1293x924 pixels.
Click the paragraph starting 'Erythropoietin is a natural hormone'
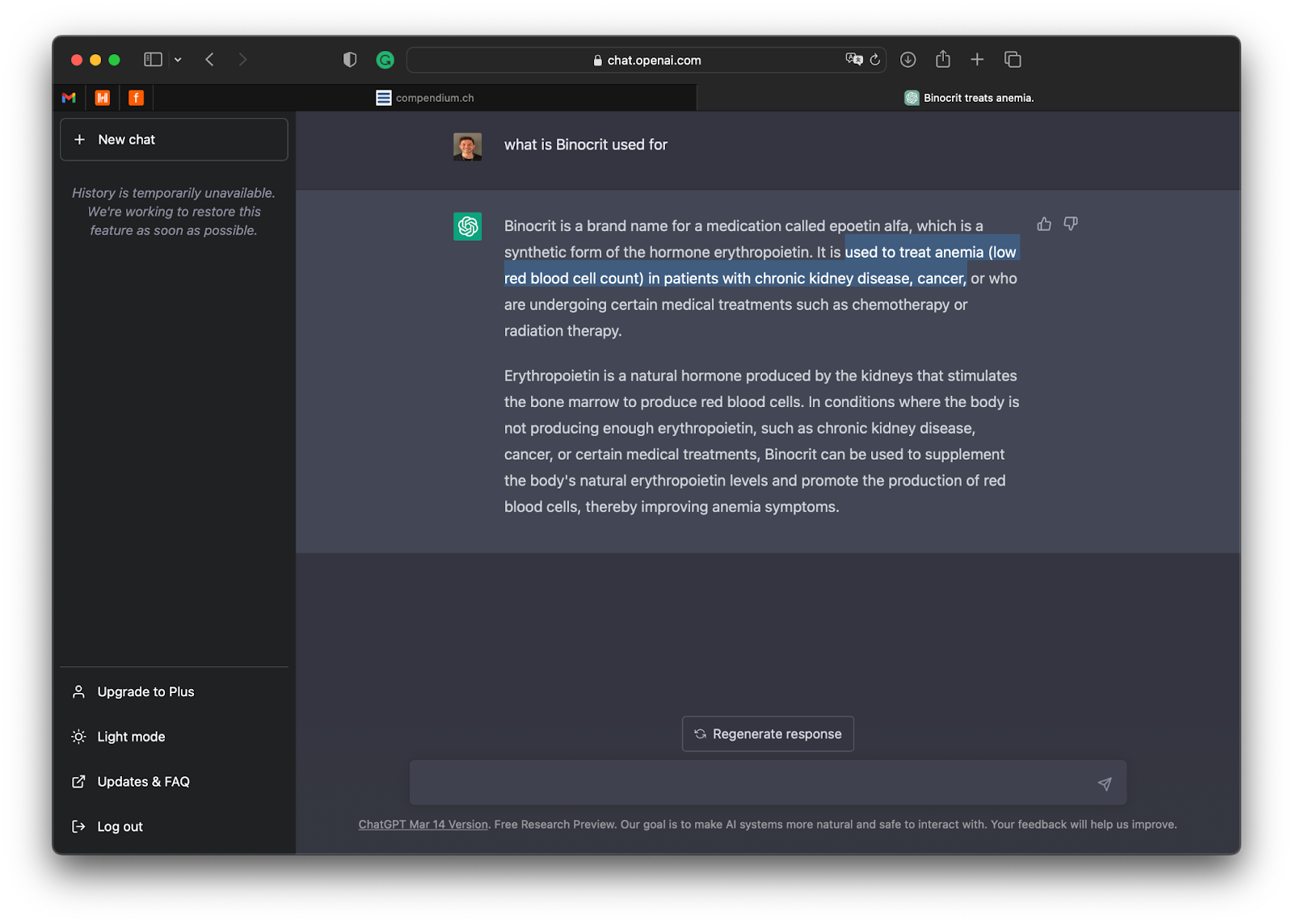(761, 441)
